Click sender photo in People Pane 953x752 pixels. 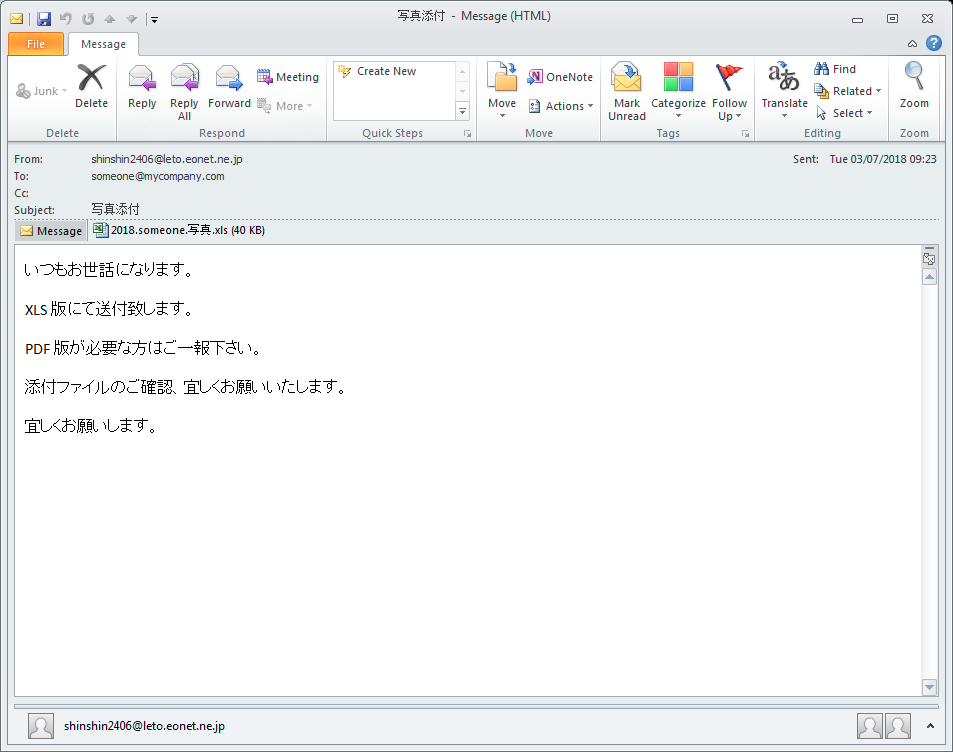[x=41, y=726]
